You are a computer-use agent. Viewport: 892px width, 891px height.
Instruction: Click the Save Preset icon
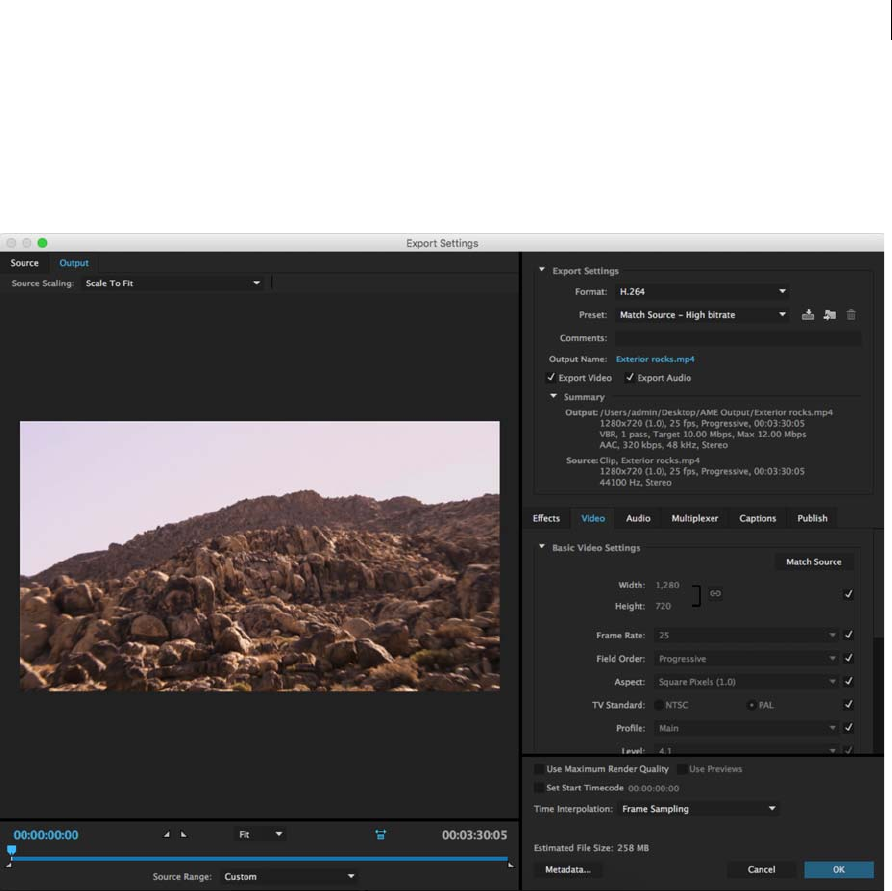click(808, 315)
